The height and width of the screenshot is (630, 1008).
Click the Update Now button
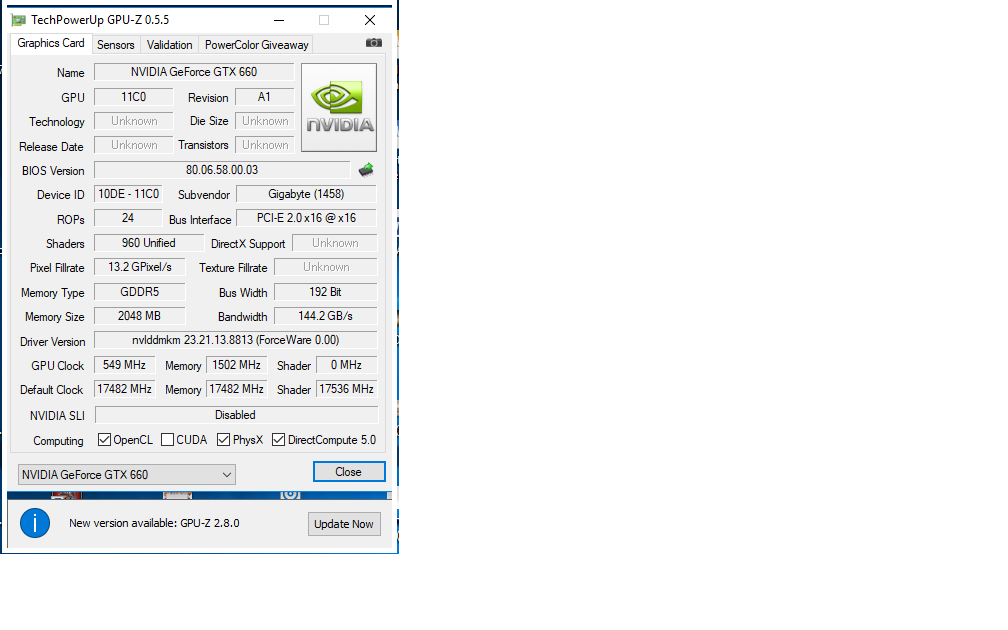344,524
